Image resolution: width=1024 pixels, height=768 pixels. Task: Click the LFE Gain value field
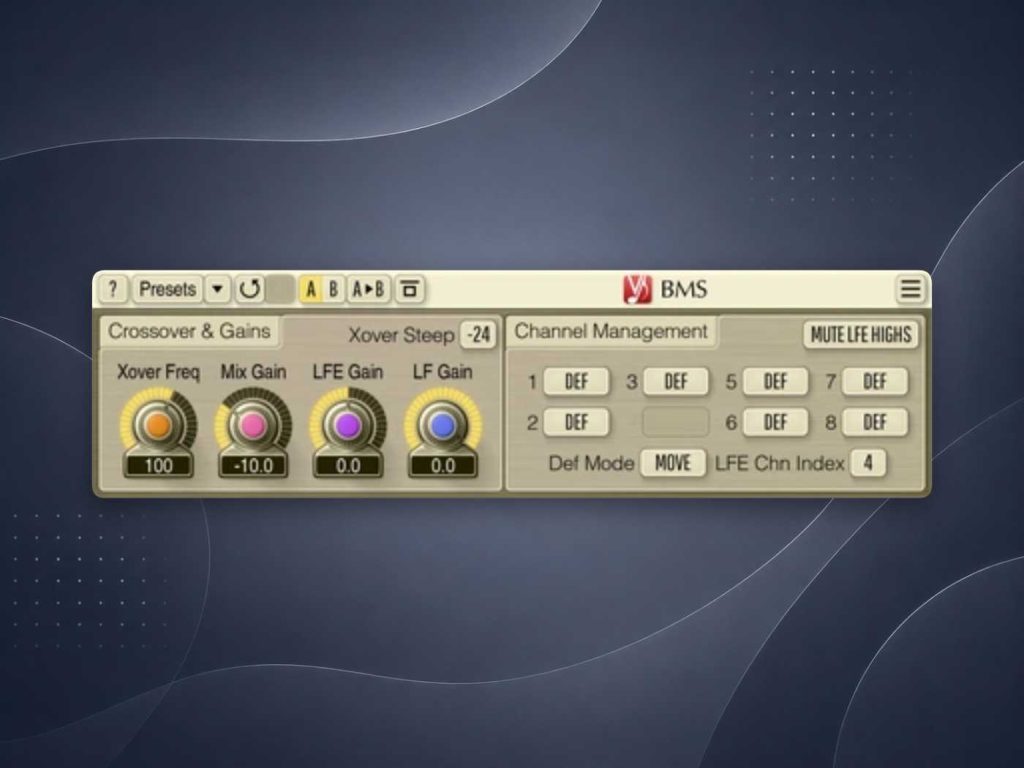click(x=347, y=466)
